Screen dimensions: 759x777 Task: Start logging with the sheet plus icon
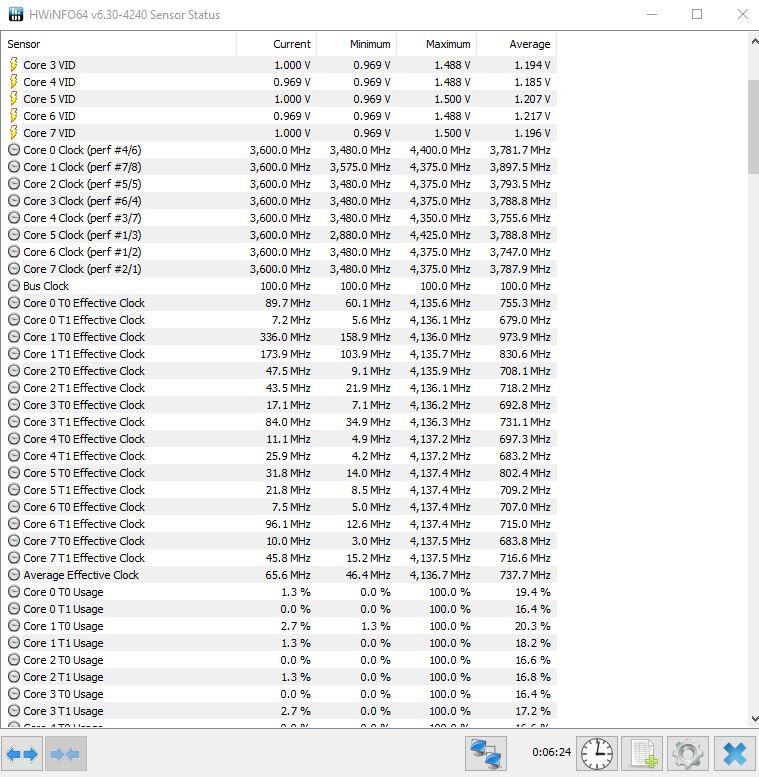pyautogui.click(x=643, y=754)
